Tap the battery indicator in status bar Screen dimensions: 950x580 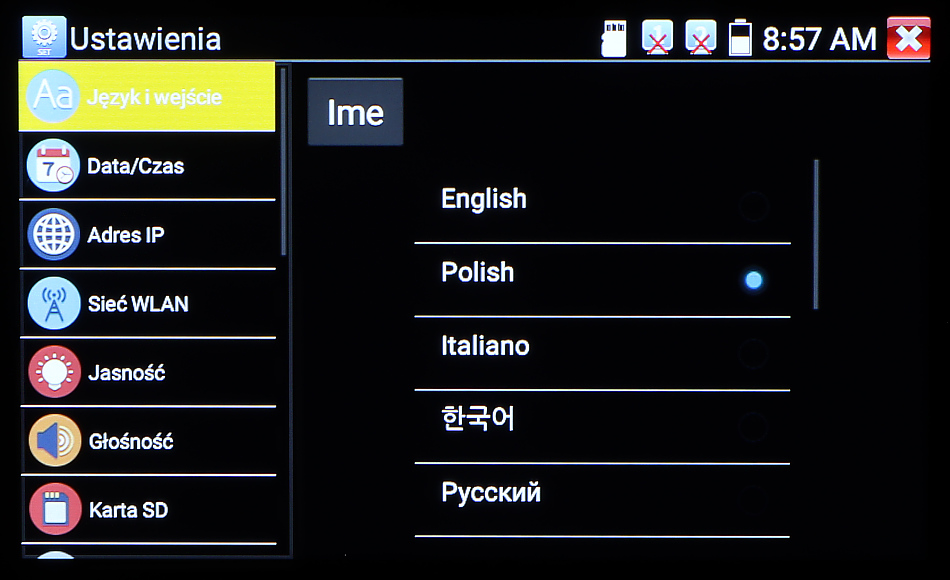pos(740,38)
